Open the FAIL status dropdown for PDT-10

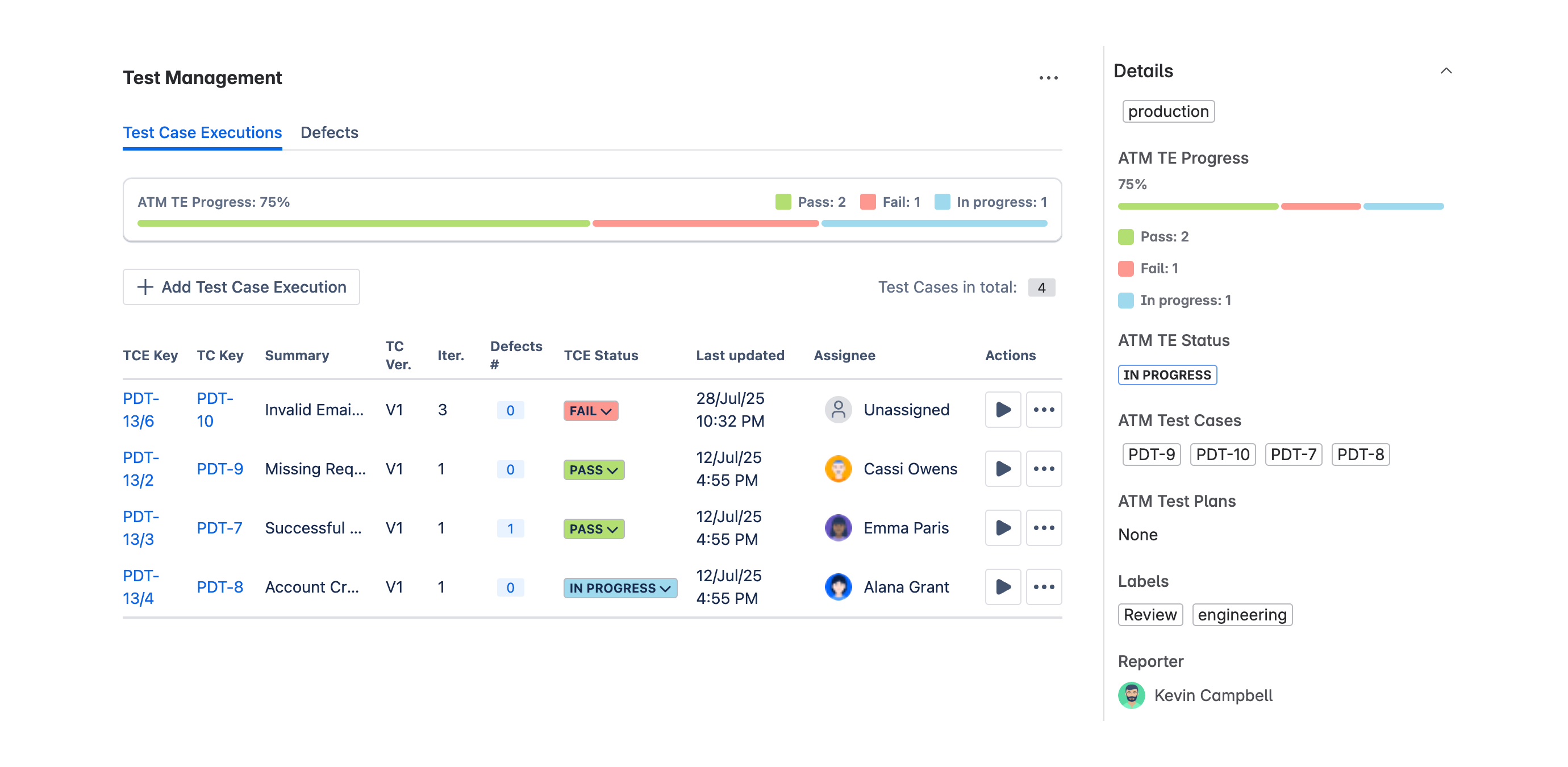point(589,411)
